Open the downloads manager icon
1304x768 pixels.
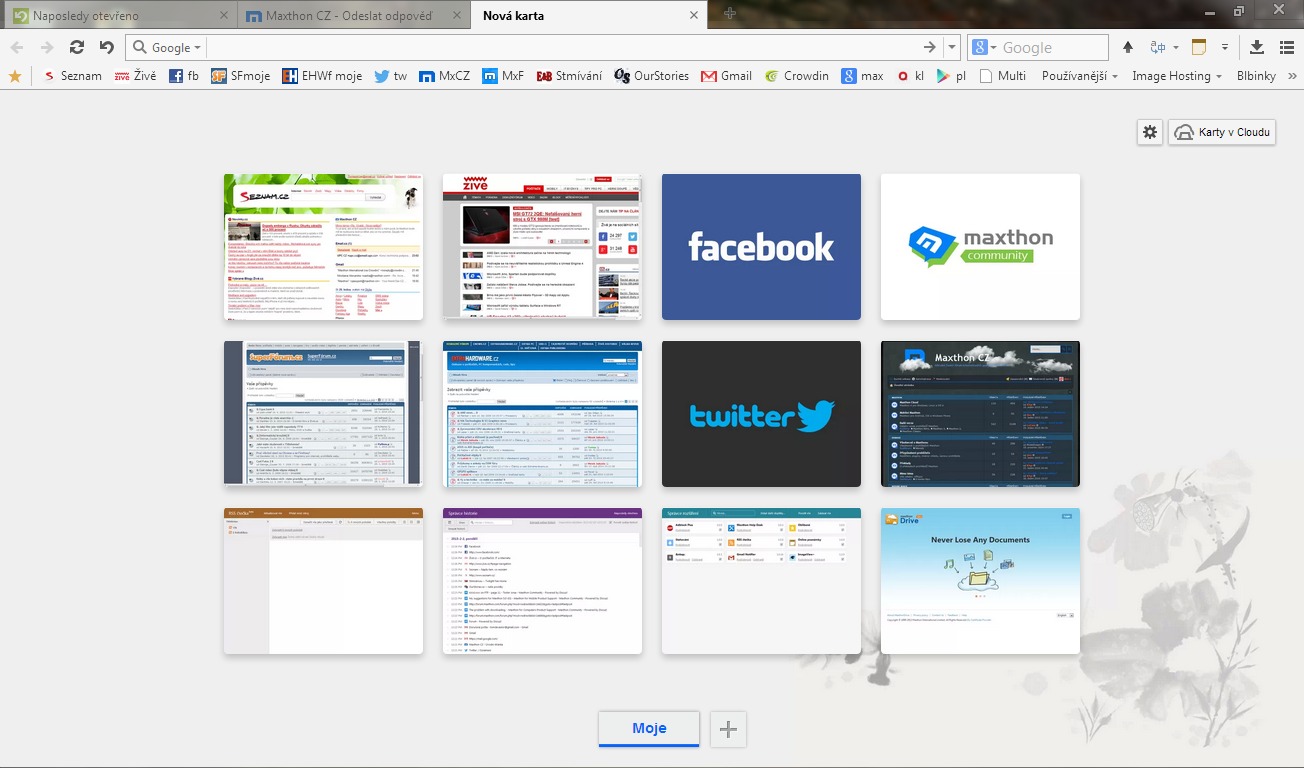coord(1257,47)
